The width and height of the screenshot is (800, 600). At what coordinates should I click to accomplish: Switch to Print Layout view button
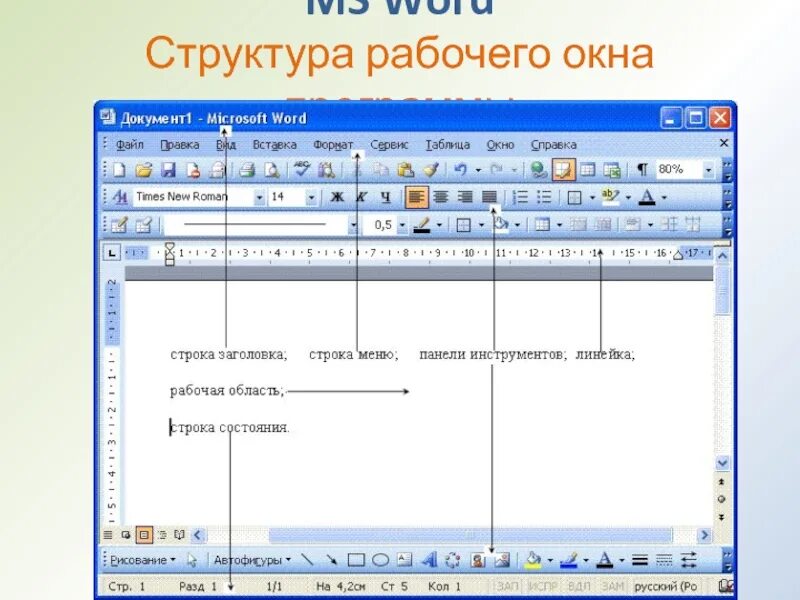[x=144, y=535]
